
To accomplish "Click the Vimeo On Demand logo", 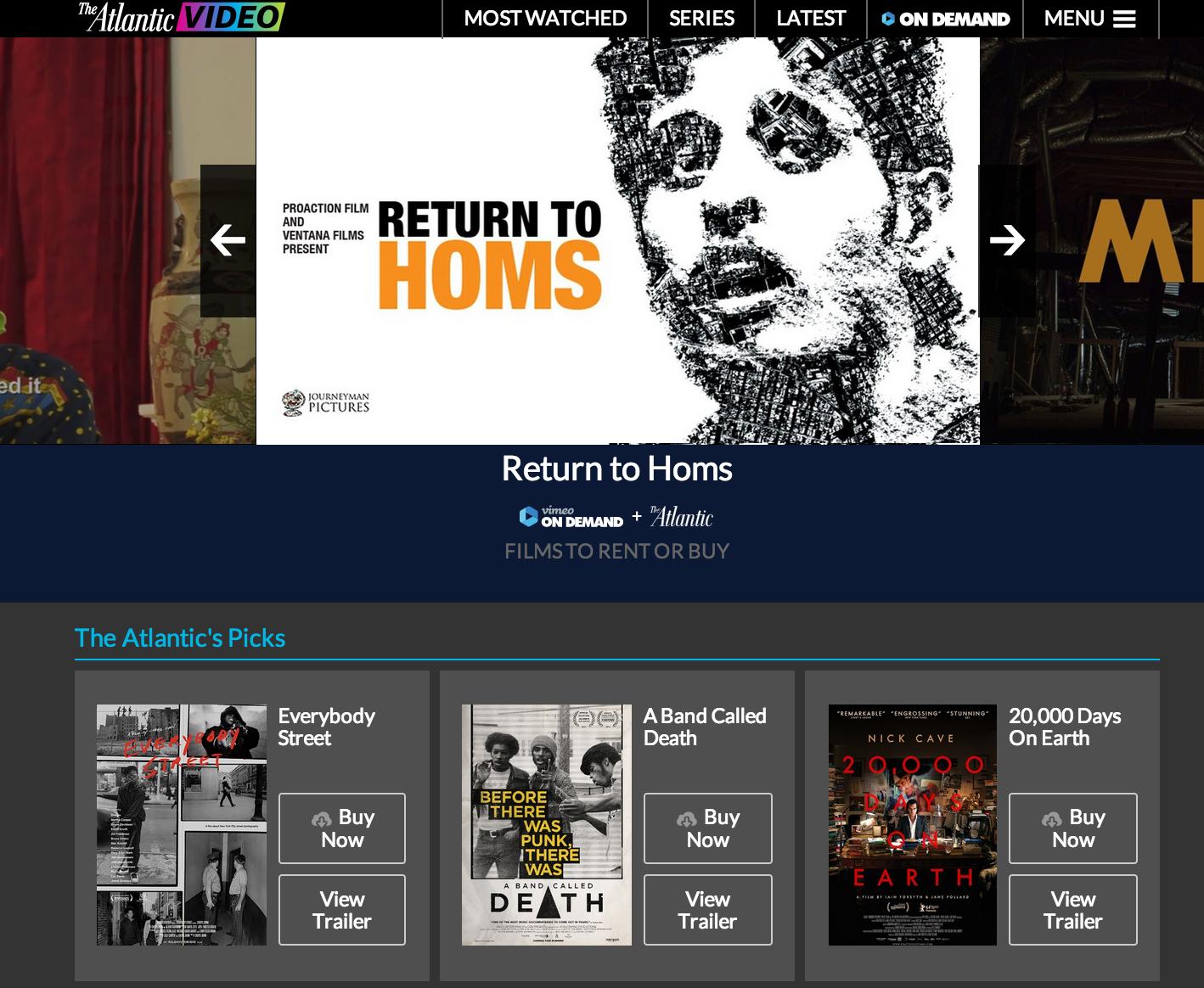I will [571, 516].
